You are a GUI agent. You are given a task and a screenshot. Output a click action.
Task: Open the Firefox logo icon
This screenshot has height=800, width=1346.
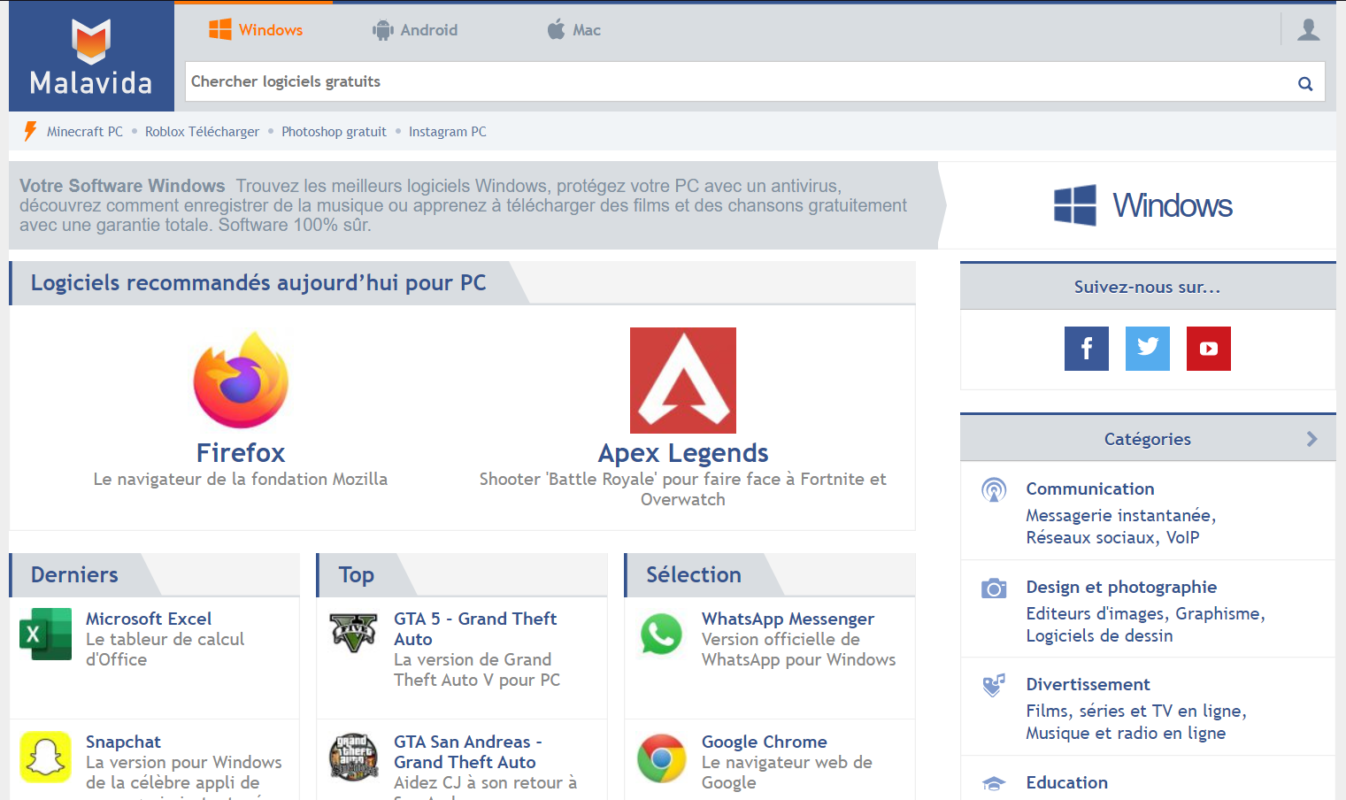tap(241, 380)
